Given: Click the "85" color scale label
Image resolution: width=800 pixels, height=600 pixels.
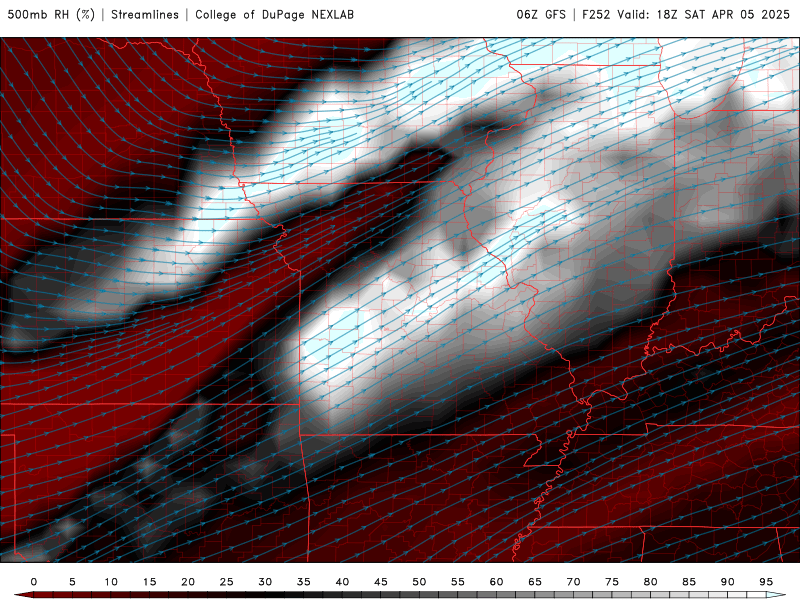Looking at the screenshot, I should coord(689,582).
